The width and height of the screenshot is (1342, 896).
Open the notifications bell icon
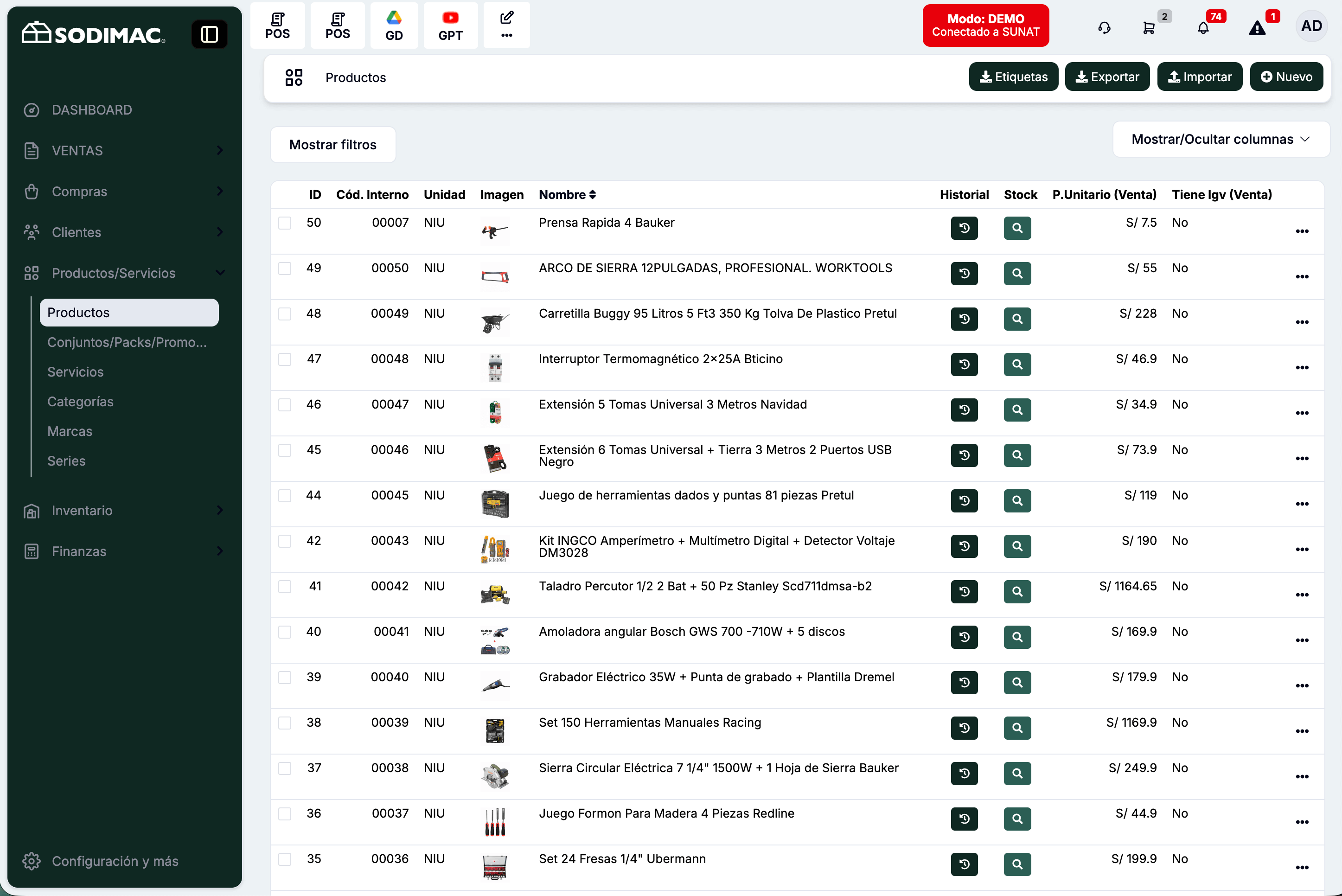[x=1202, y=27]
